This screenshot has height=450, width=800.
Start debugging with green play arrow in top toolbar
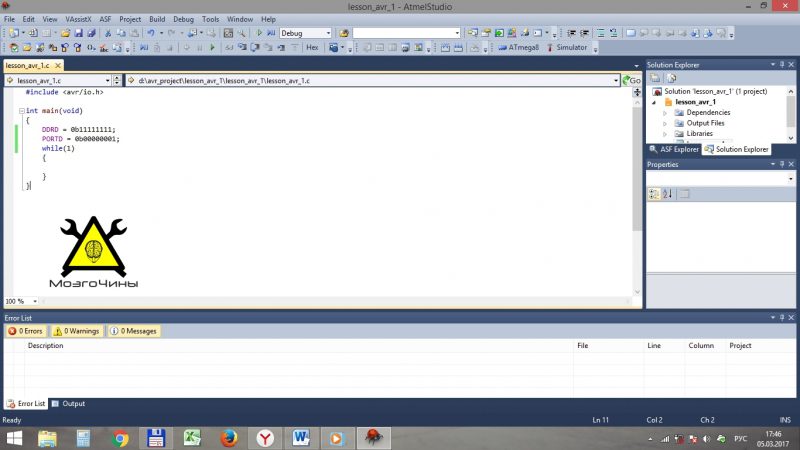[259, 33]
